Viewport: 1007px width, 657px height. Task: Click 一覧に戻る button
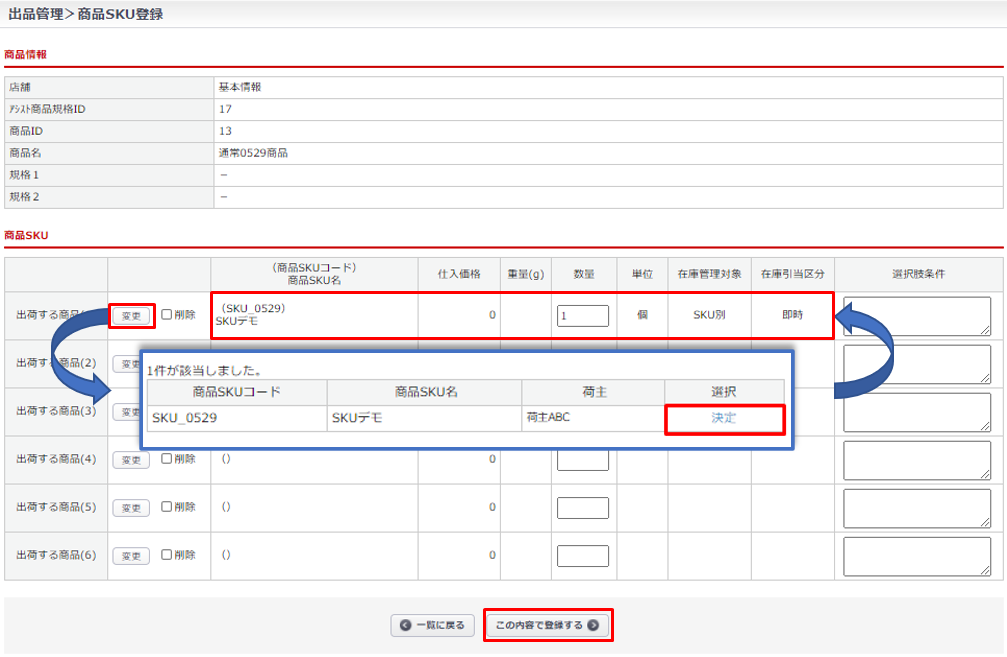432,625
